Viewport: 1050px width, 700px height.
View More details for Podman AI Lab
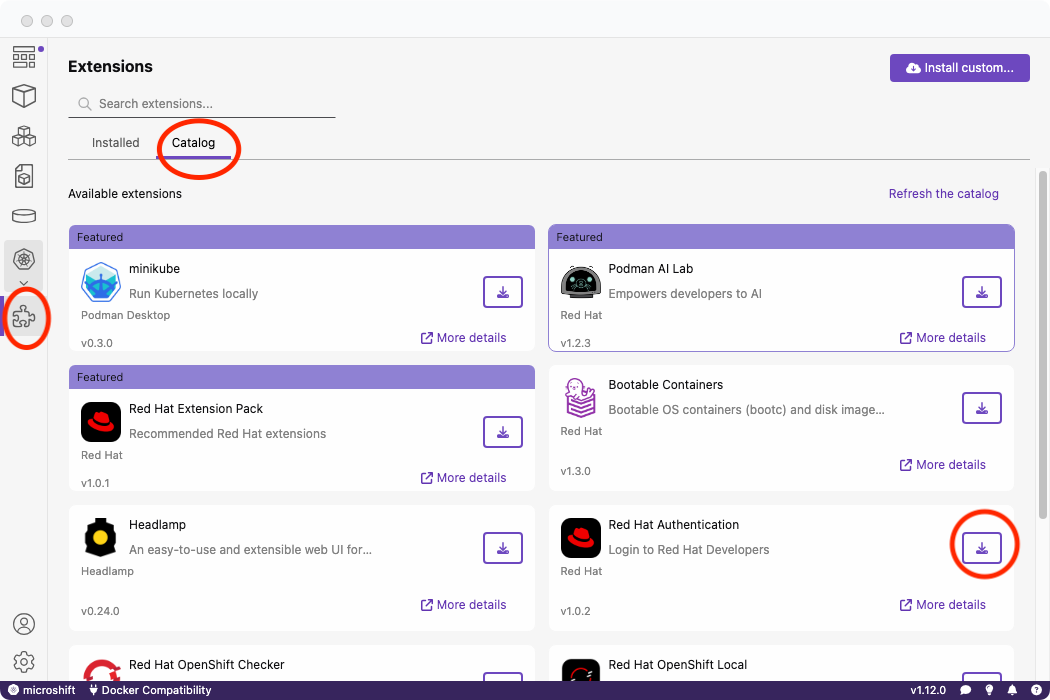pyautogui.click(x=942, y=338)
